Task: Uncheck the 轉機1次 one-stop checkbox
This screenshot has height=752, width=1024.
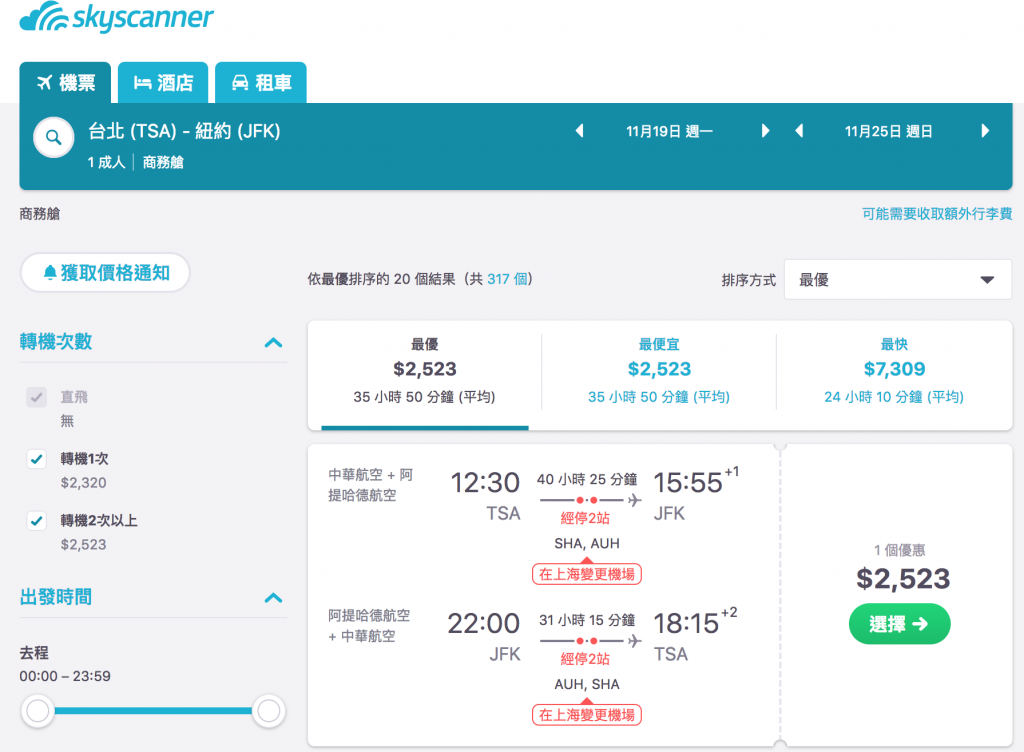Action: (x=37, y=459)
